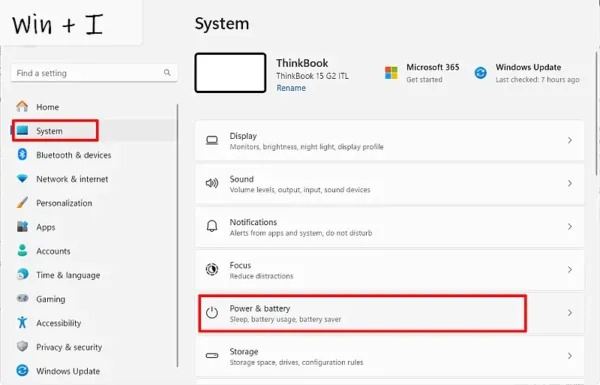Click the Accessibility figure icon
The width and height of the screenshot is (600, 385).
coord(22,322)
